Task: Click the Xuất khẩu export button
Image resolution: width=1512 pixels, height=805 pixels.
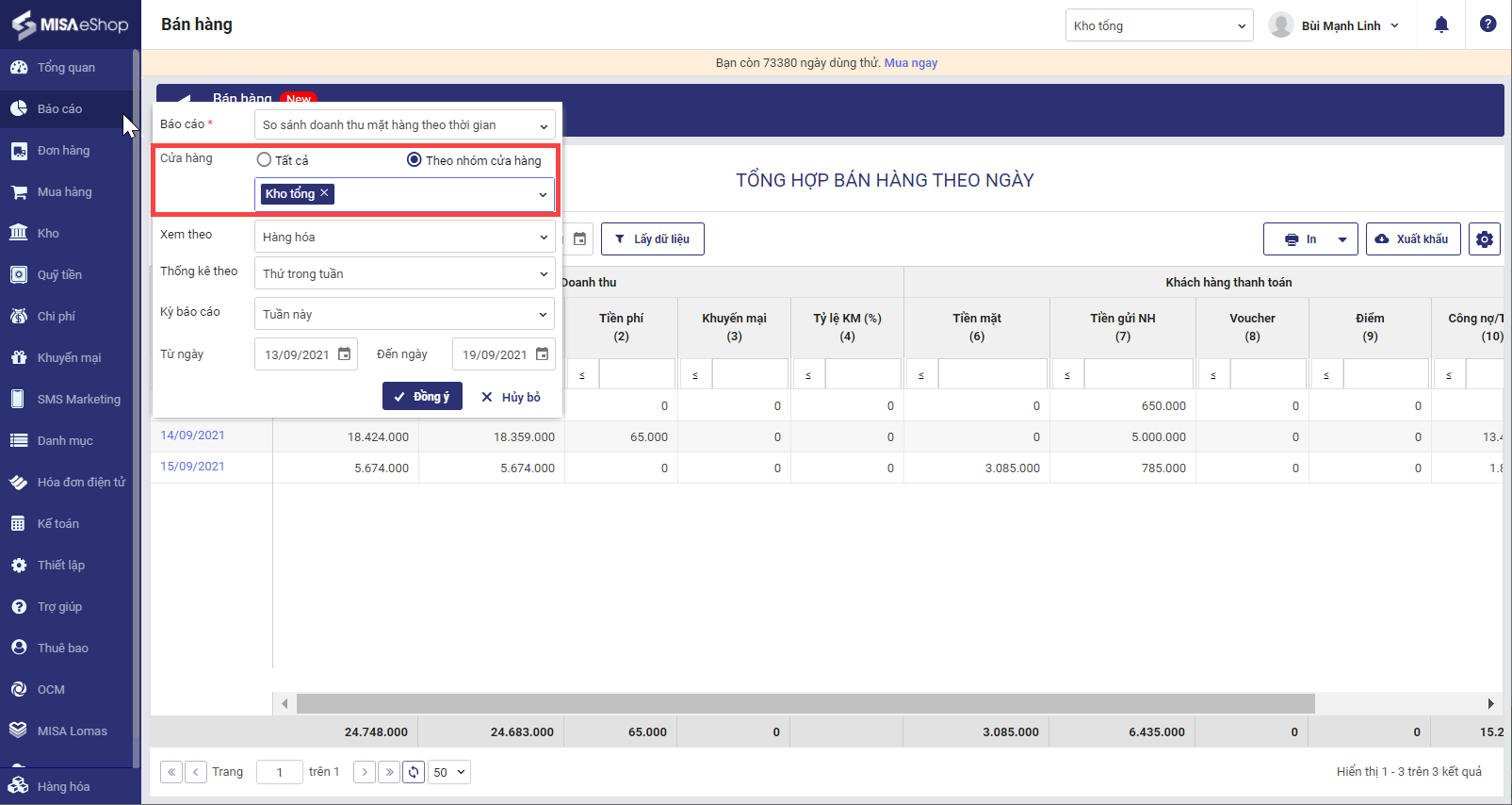Action: (x=1412, y=239)
